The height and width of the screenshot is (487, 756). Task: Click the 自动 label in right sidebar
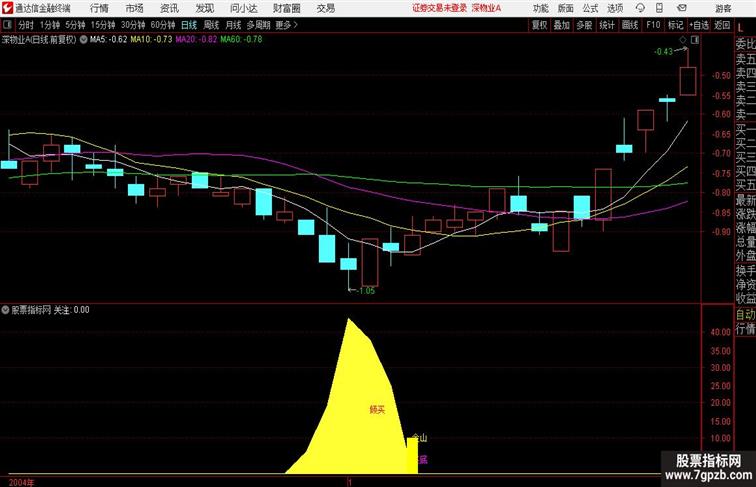pos(745,314)
